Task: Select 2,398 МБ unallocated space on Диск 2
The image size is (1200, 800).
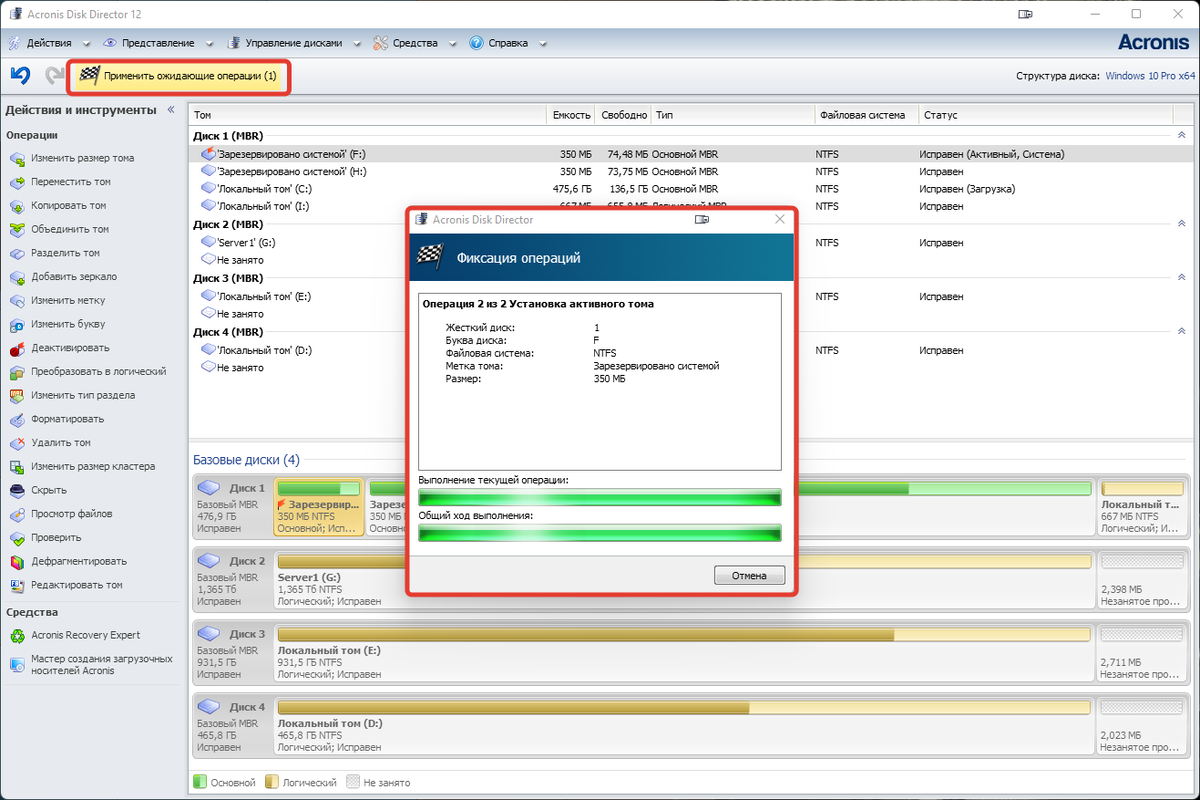Action: click(x=1142, y=580)
